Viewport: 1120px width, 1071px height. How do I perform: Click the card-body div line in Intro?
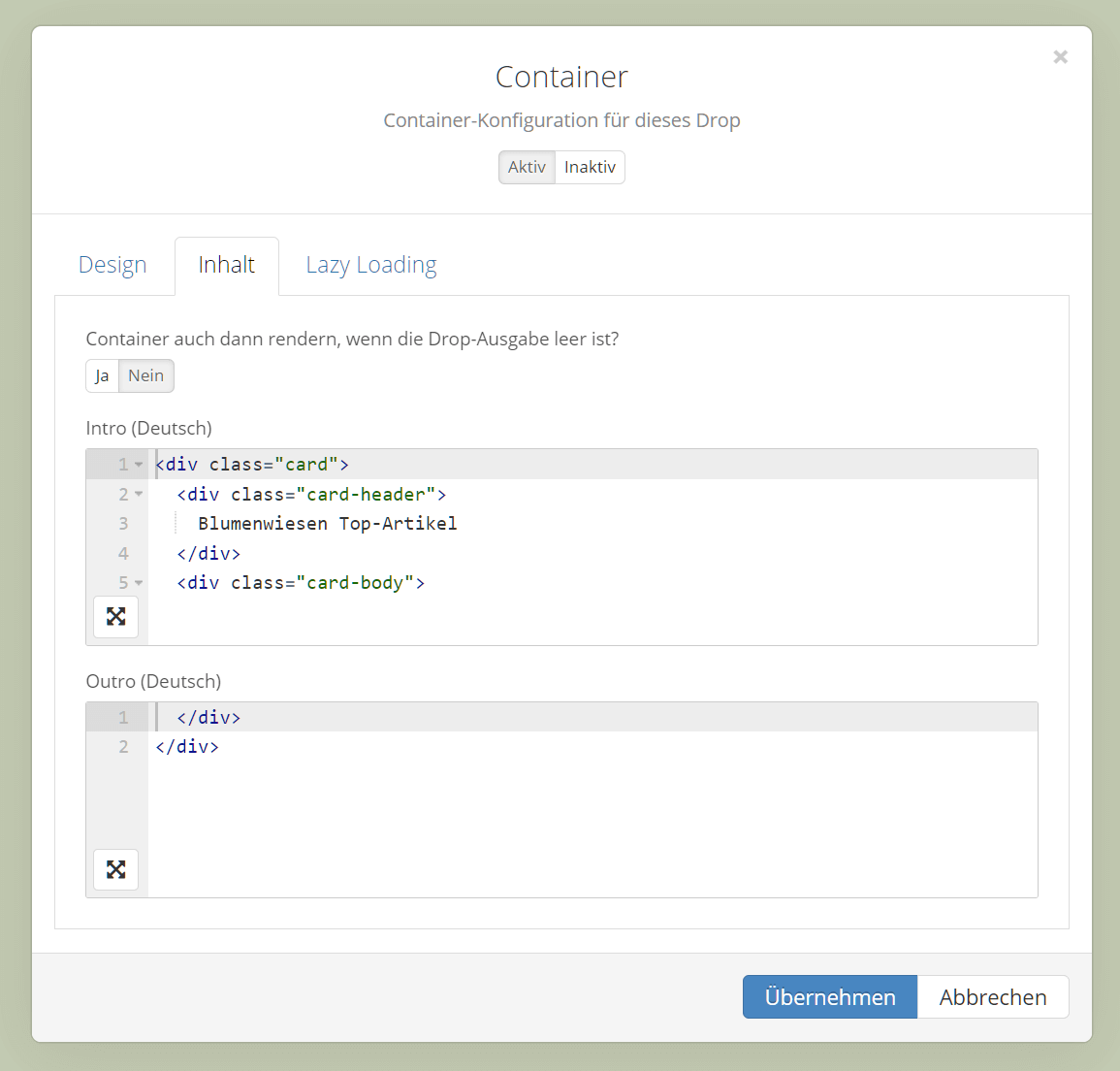pyautogui.click(x=301, y=583)
